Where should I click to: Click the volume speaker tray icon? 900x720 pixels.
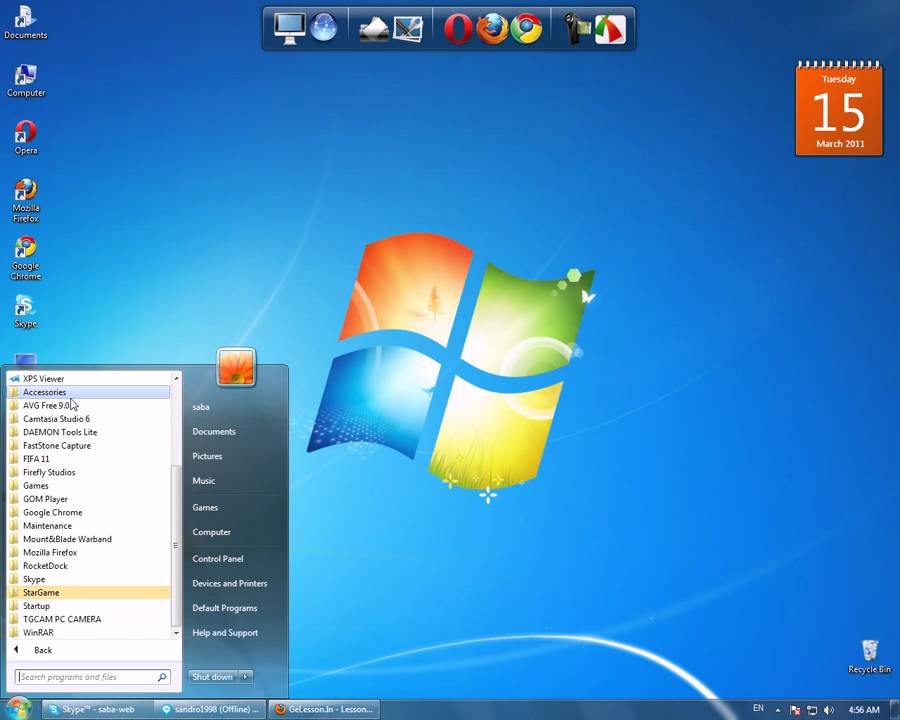828,710
